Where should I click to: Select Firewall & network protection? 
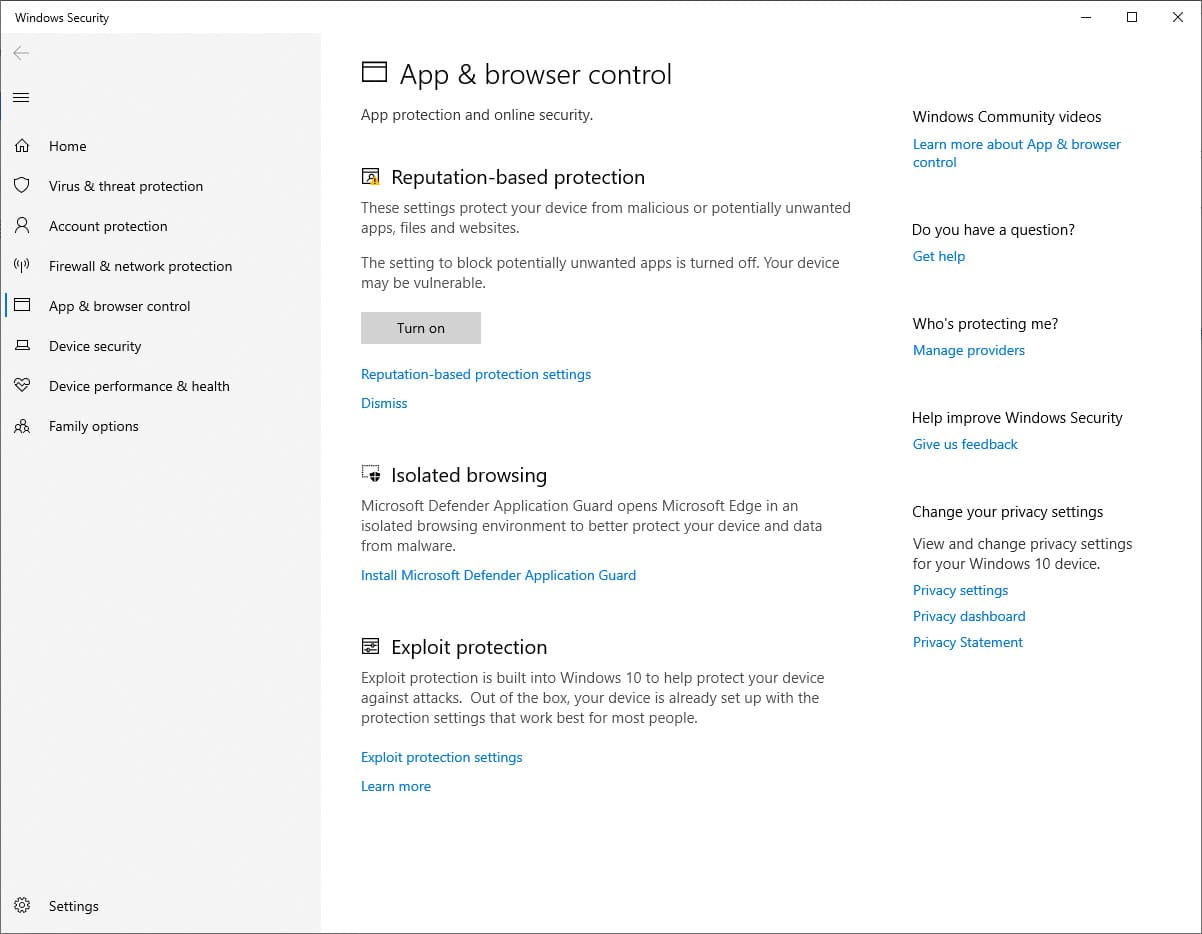click(140, 266)
